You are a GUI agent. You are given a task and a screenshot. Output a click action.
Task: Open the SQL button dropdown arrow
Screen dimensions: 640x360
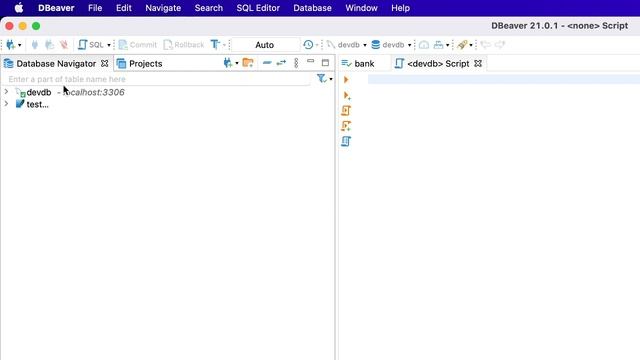click(109, 45)
